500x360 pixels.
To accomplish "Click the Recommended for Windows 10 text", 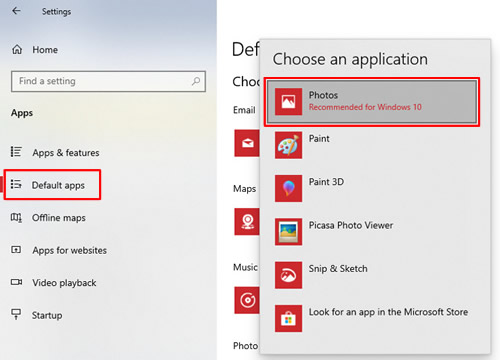I will (x=365, y=107).
